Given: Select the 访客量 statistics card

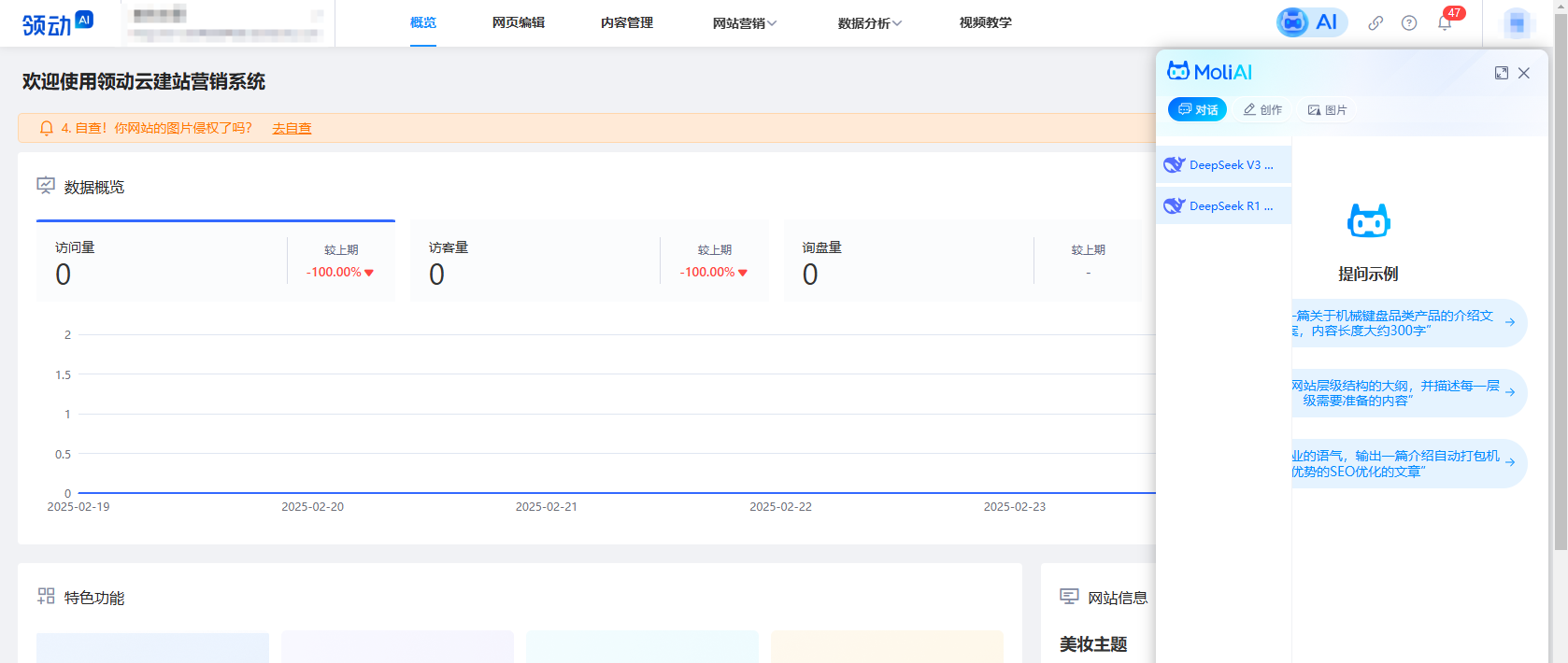Looking at the screenshot, I should [589, 261].
